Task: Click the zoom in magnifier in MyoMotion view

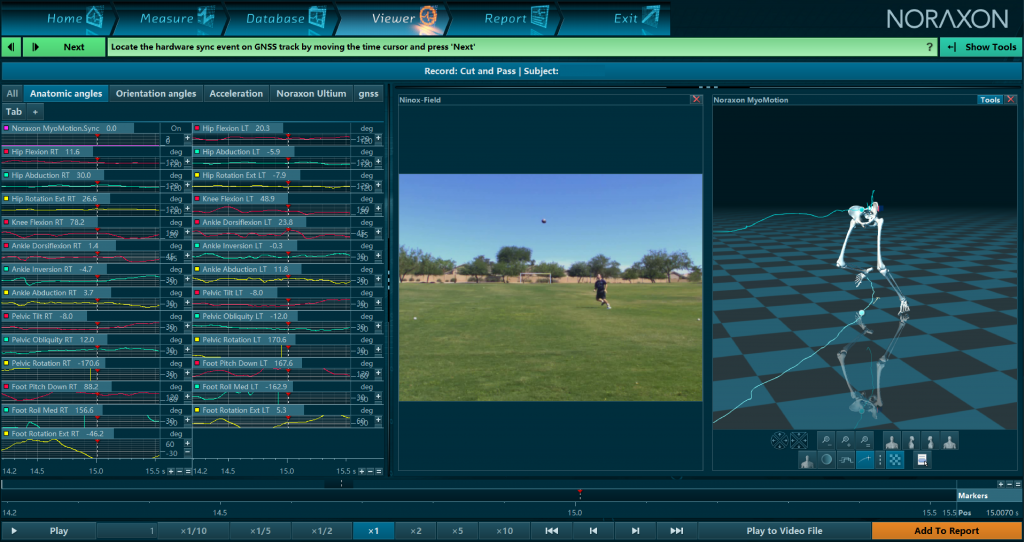Action: (x=845, y=440)
